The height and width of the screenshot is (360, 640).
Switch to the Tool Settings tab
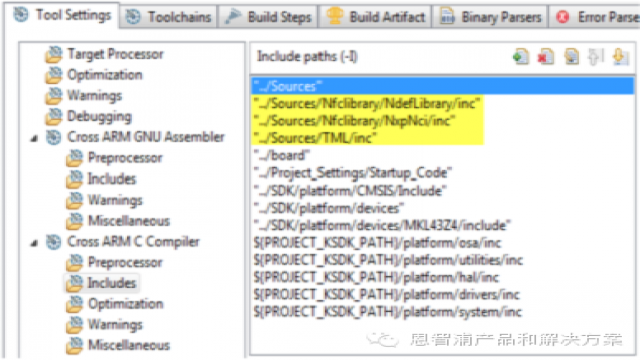[x=62, y=15]
